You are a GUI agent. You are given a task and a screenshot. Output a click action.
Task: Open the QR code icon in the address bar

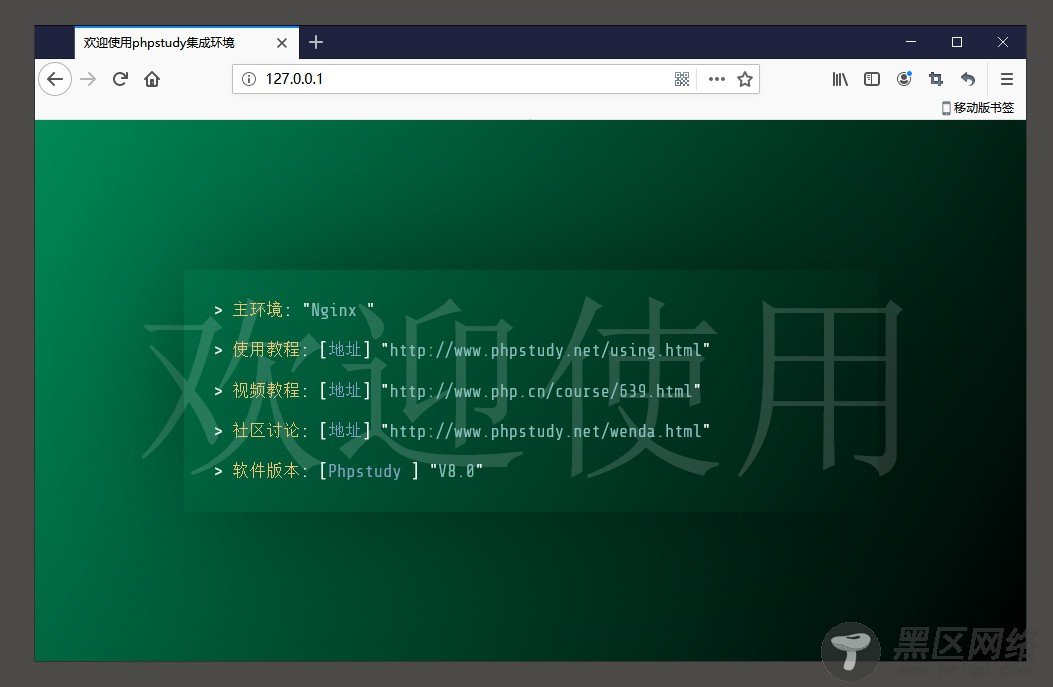682,79
